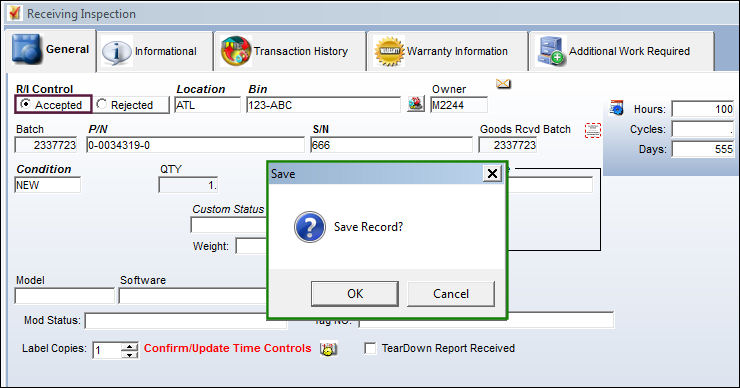Click the Hours field showing 100

(x=703, y=109)
